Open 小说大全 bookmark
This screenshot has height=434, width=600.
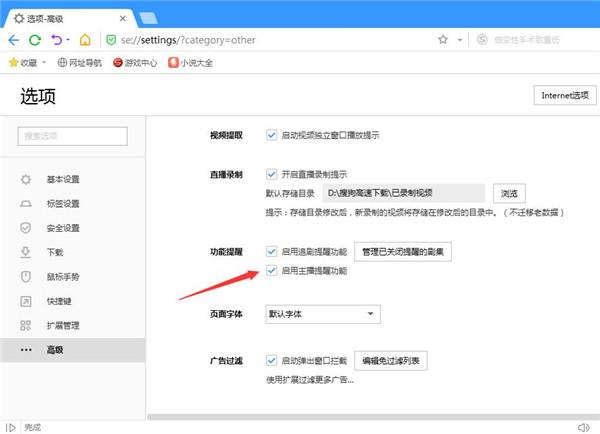[x=191, y=62]
